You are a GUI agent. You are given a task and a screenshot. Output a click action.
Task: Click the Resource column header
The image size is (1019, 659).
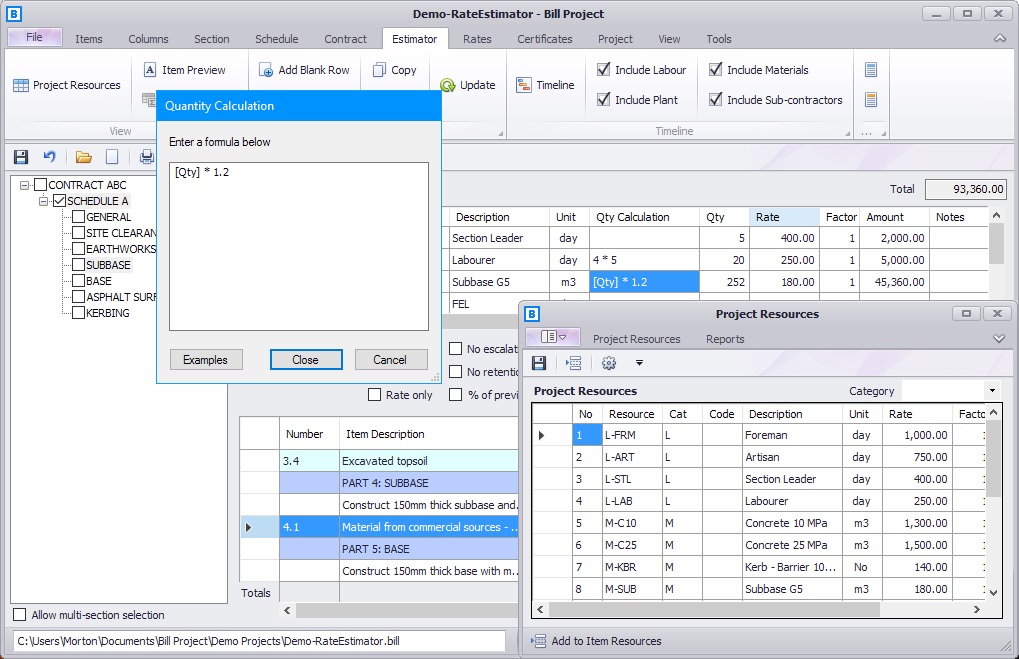(x=631, y=414)
